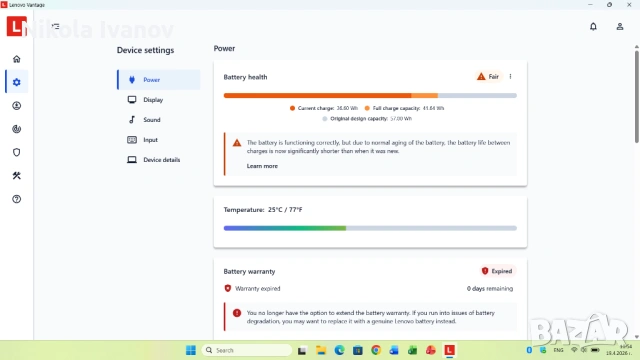Open the Home page in the sidebar
The image size is (640, 360).
[x=17, y=59]
